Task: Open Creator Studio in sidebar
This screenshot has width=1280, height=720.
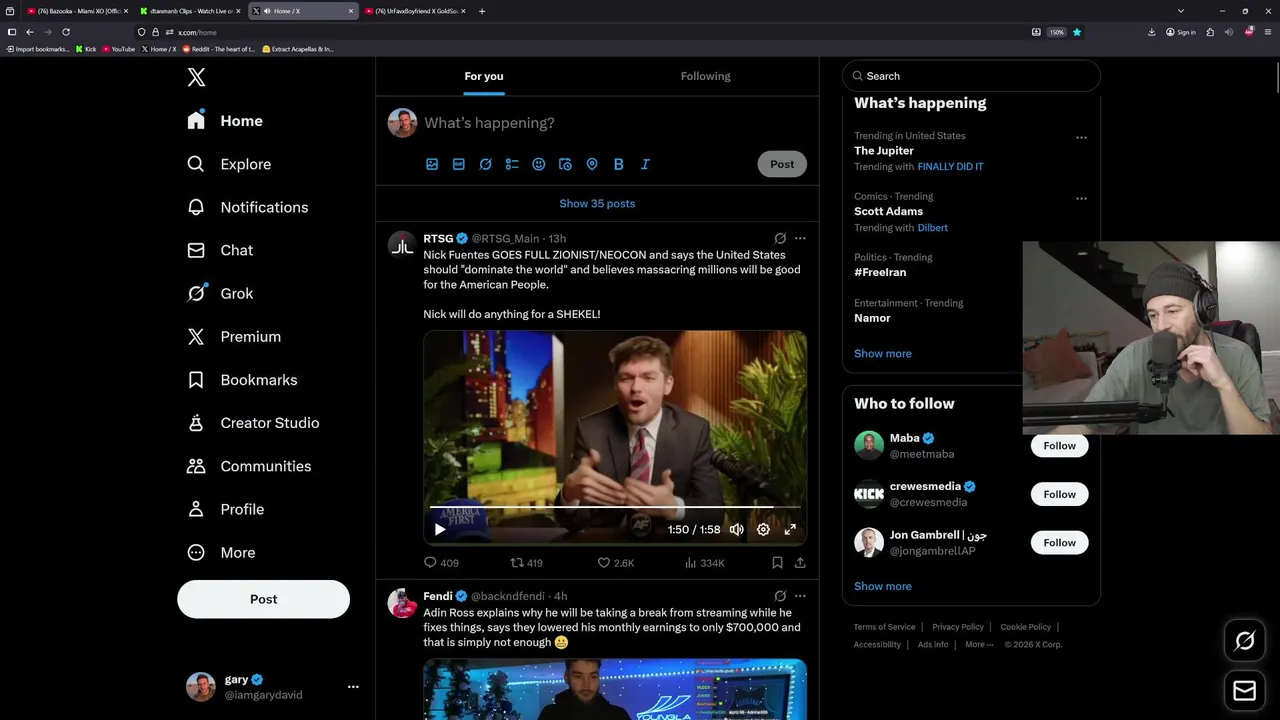Action: click(x=253, y=423)
